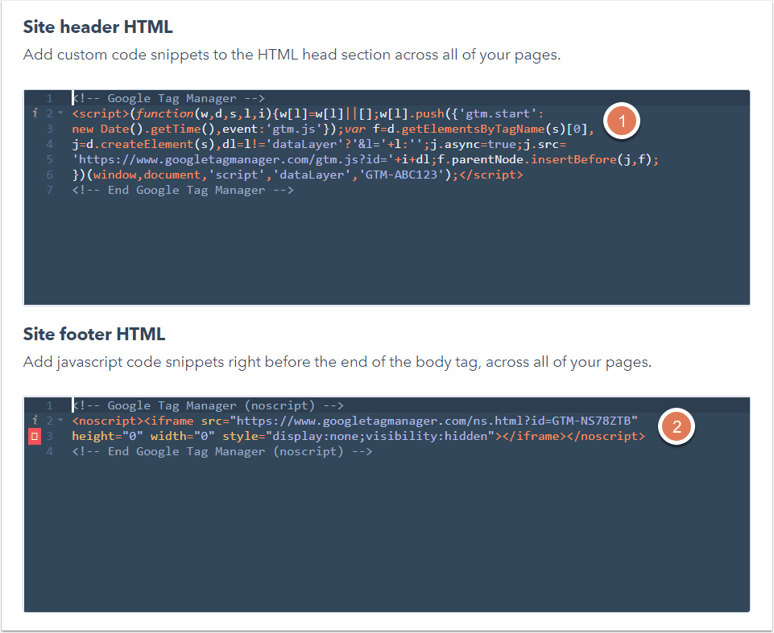Collapse the script block in header editor
The width and height of the screenshot is (774, 633).
click(x=61, y=113)
